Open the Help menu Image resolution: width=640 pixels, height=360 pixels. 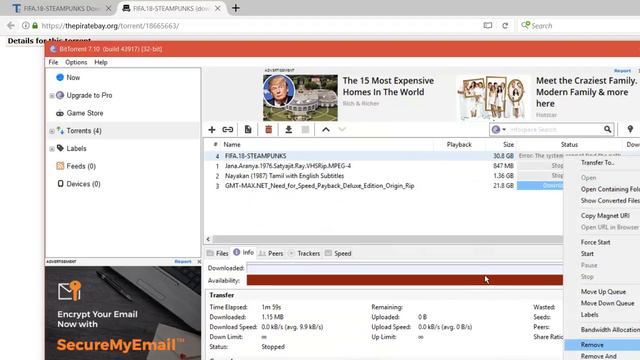(x=101, y=62)
